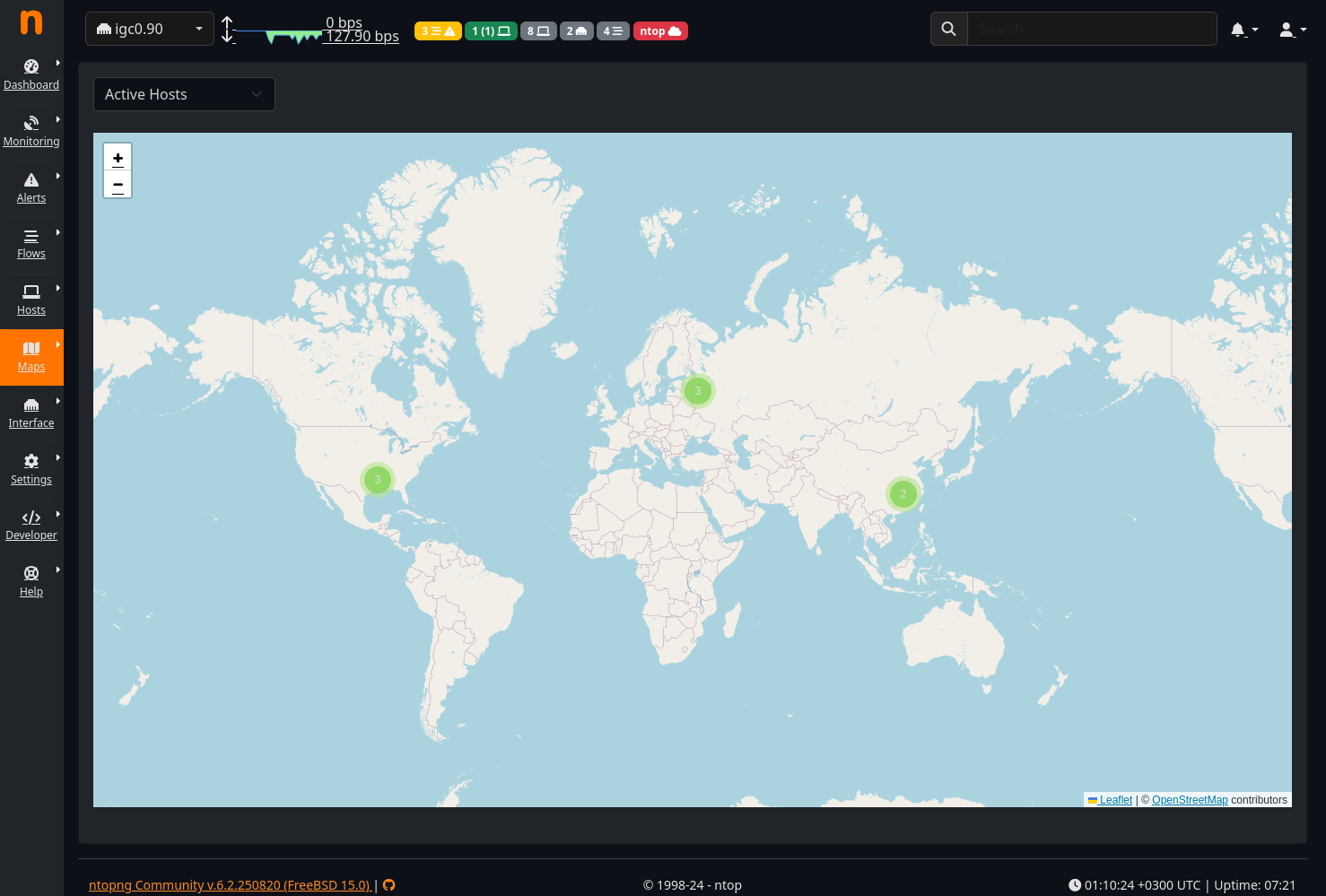Open the Leaflet attribution link
The height and width of the screenshot is (896, 1326).
pyautogui.click(x=1110, y=800)
